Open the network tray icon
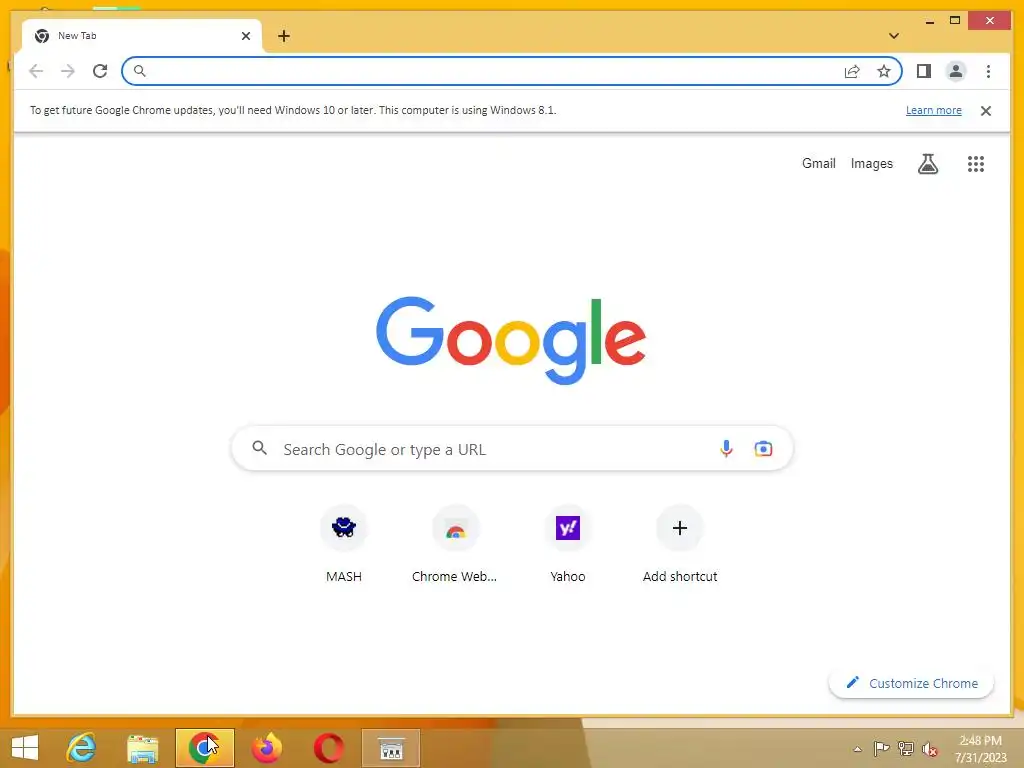Screen dimensions: 1024x768 905,748
